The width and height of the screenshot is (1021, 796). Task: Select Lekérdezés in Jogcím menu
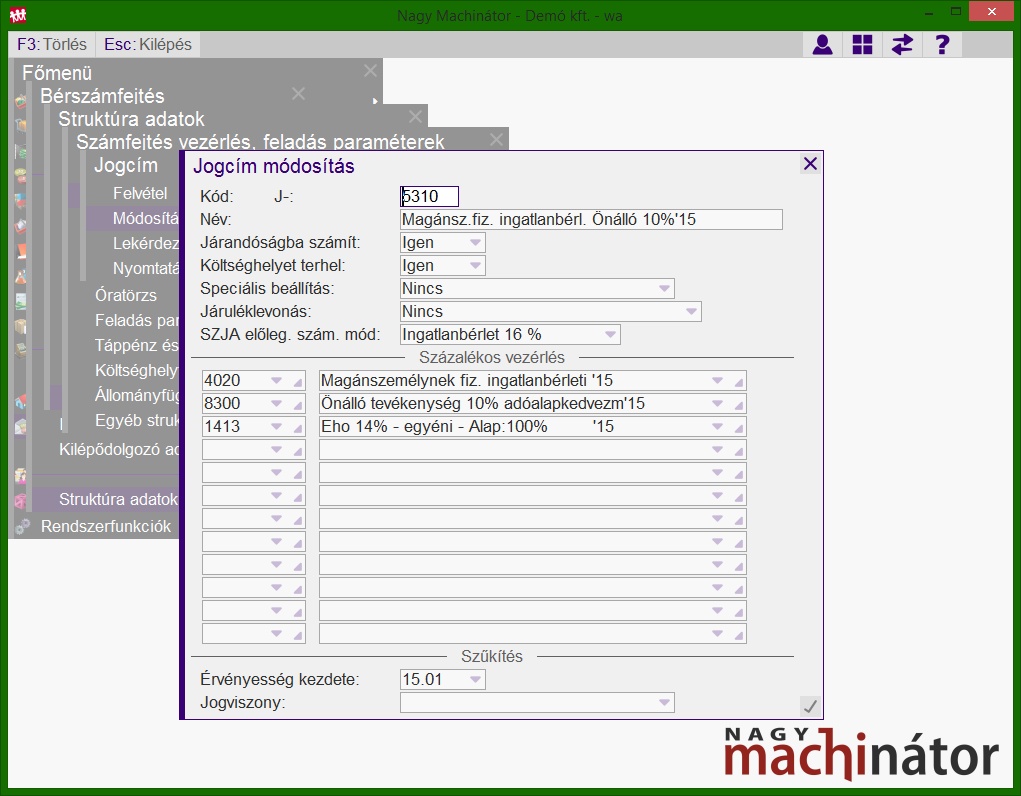click(x=145, y=244)
